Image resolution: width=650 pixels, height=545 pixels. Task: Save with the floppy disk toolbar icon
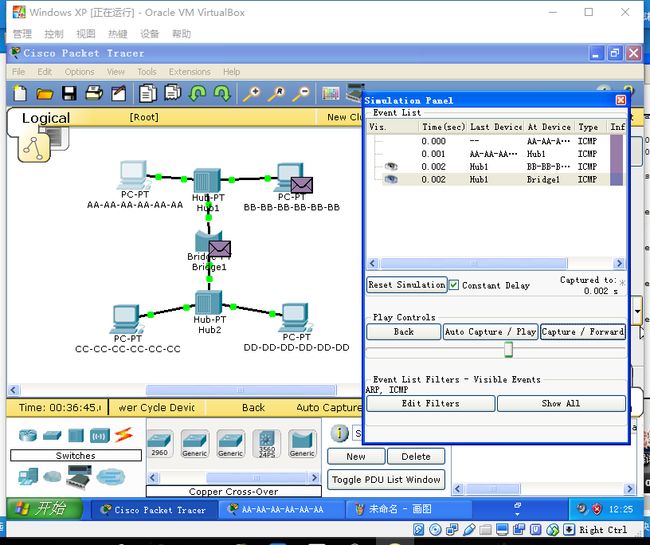click(69, 93)
